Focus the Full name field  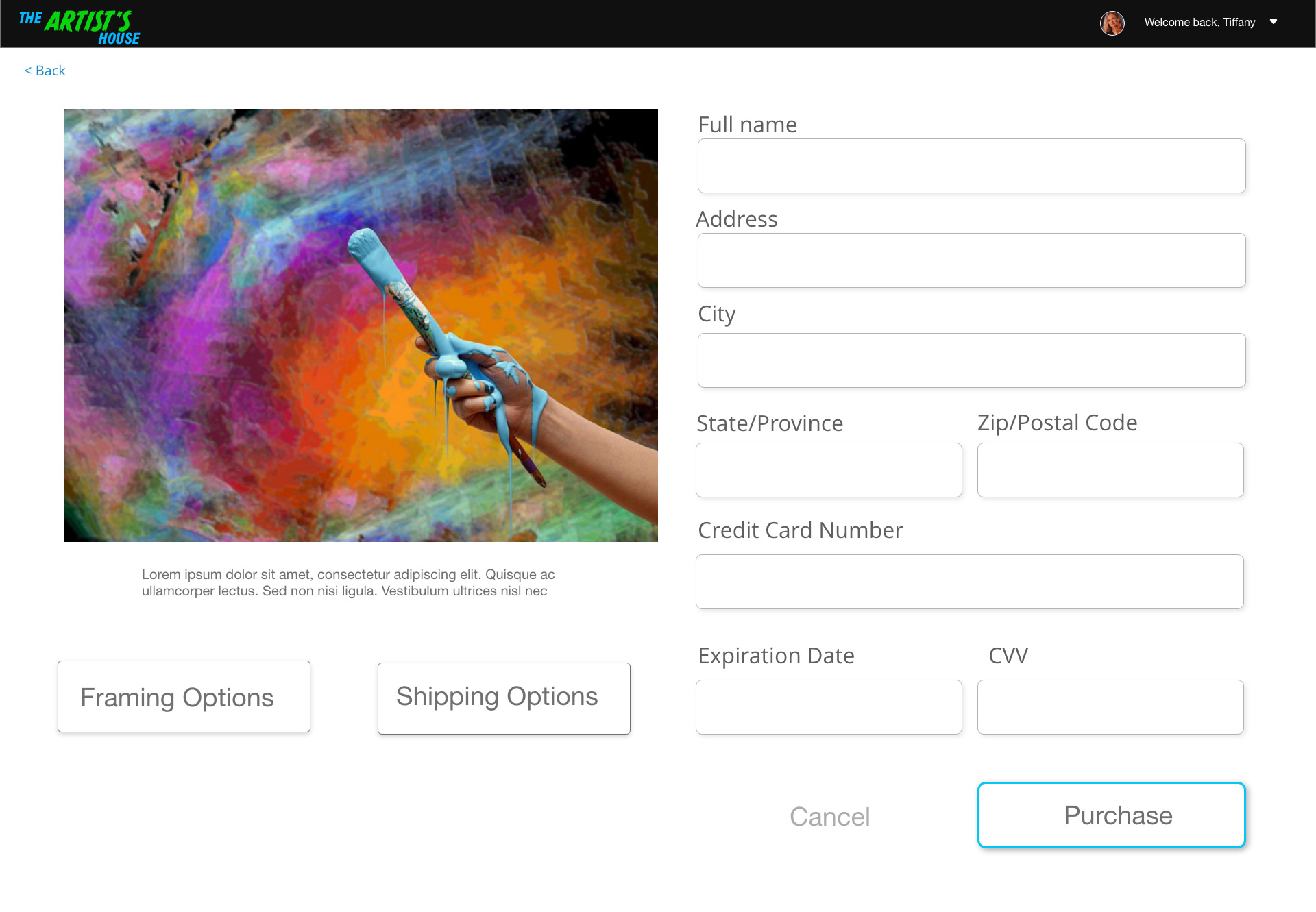coord(971,166)
